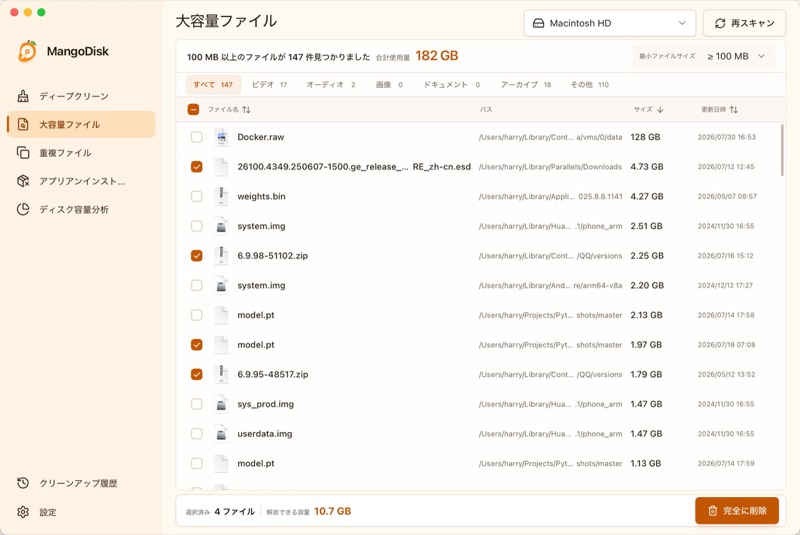Check the sys_prod.img checkbox

point(196,404)
